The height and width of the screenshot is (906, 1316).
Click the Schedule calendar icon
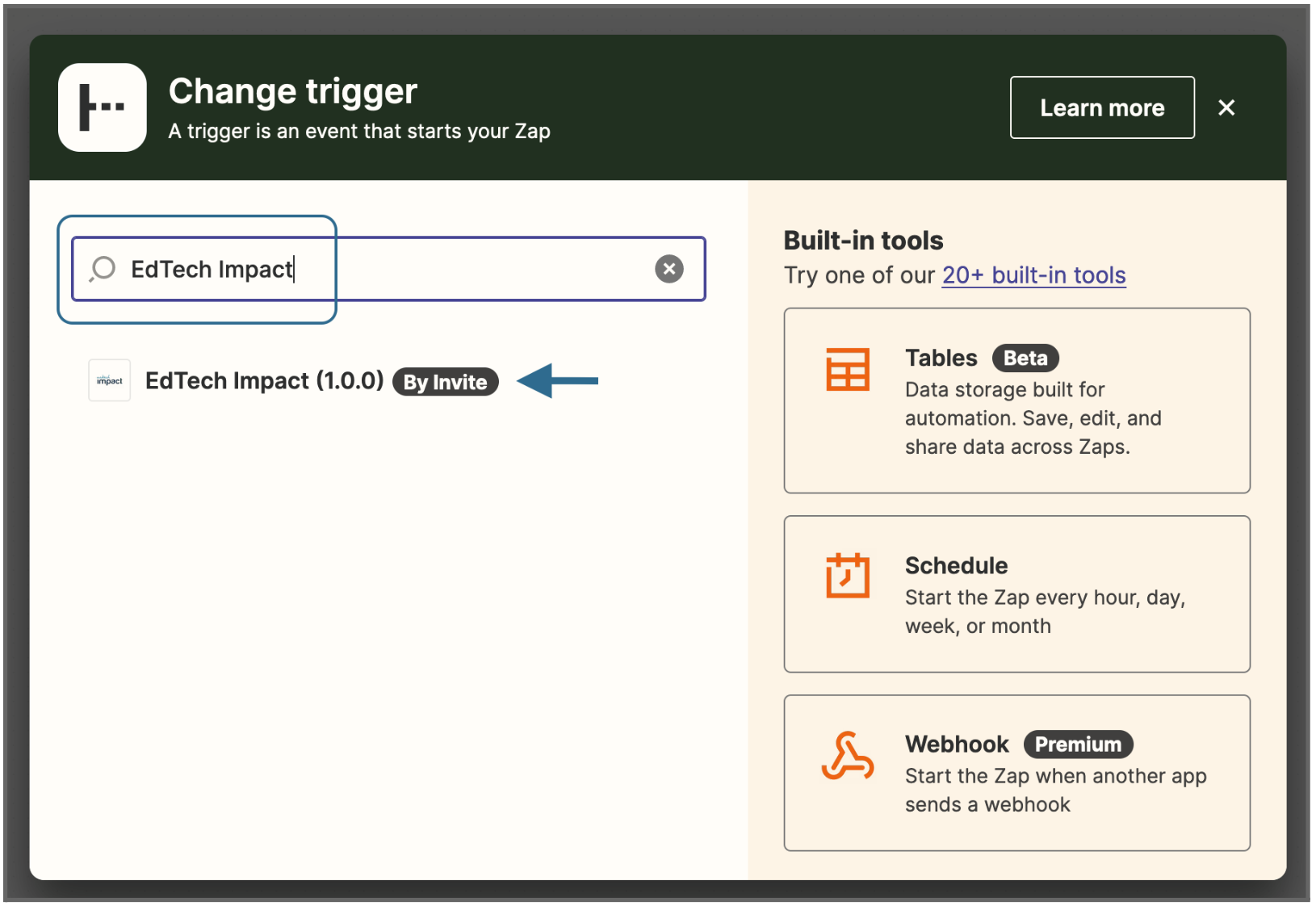pos(848,576)
